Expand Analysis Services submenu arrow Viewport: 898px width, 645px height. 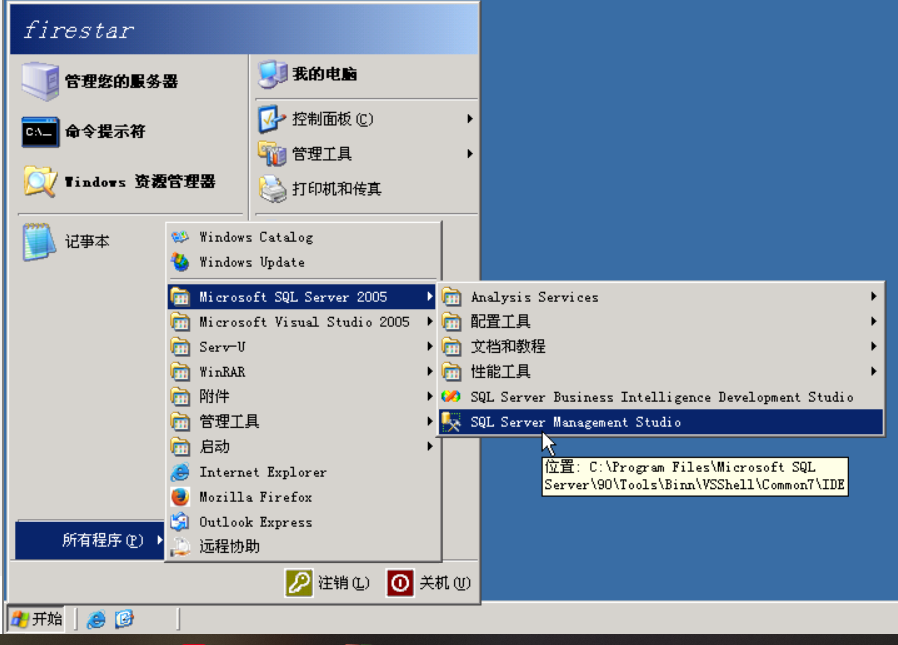(873, 296)
